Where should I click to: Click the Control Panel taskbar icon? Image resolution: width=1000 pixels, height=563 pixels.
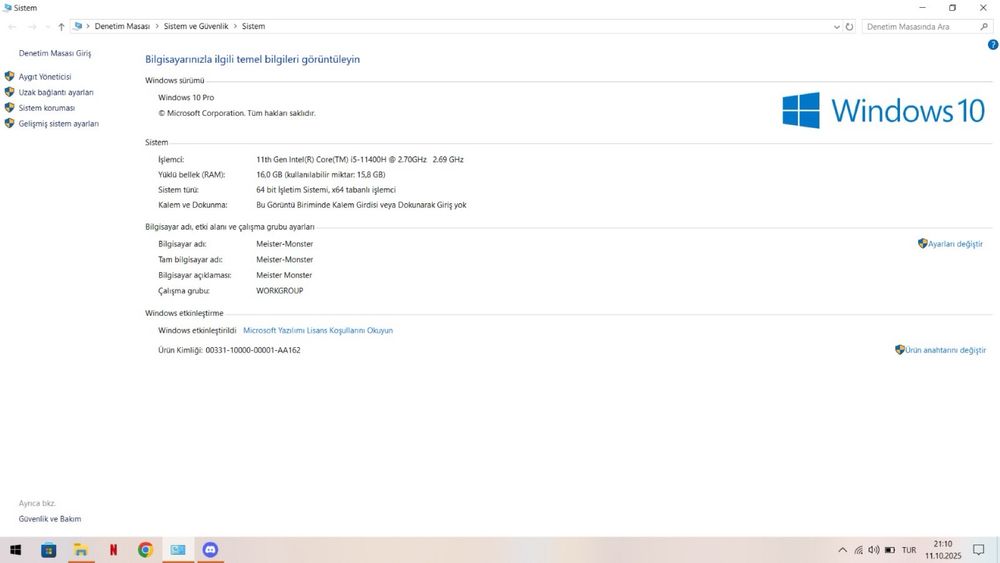point(178,550)
